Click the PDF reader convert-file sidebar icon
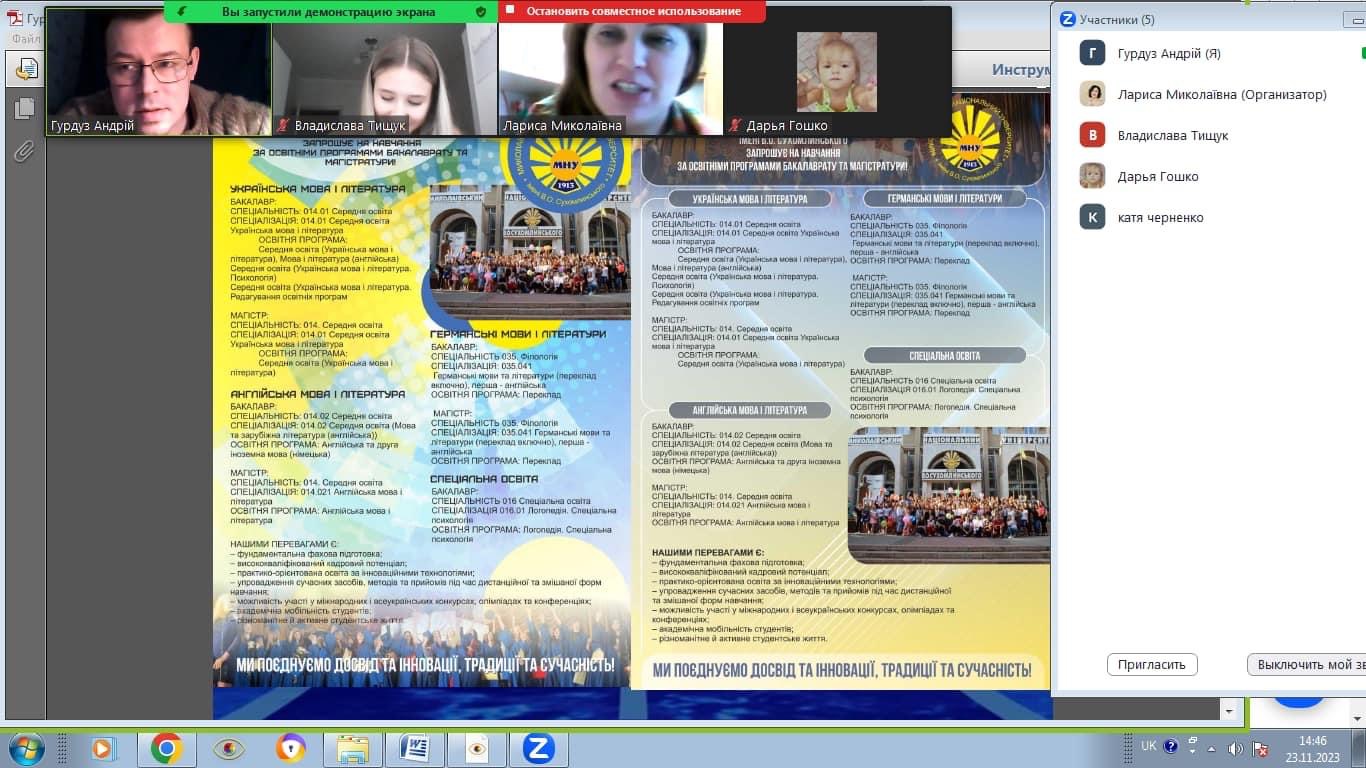 25,68
